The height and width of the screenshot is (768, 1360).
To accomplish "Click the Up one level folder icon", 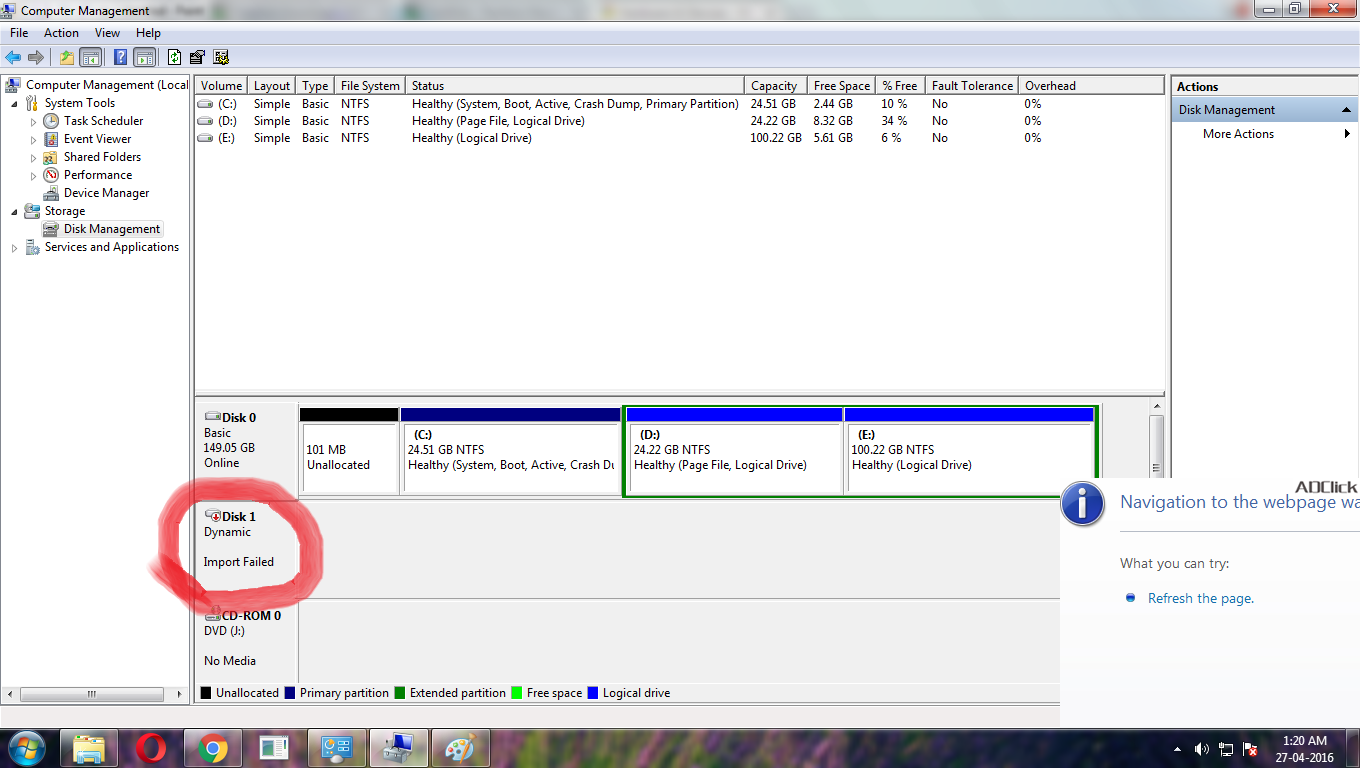I will point(67,57).
